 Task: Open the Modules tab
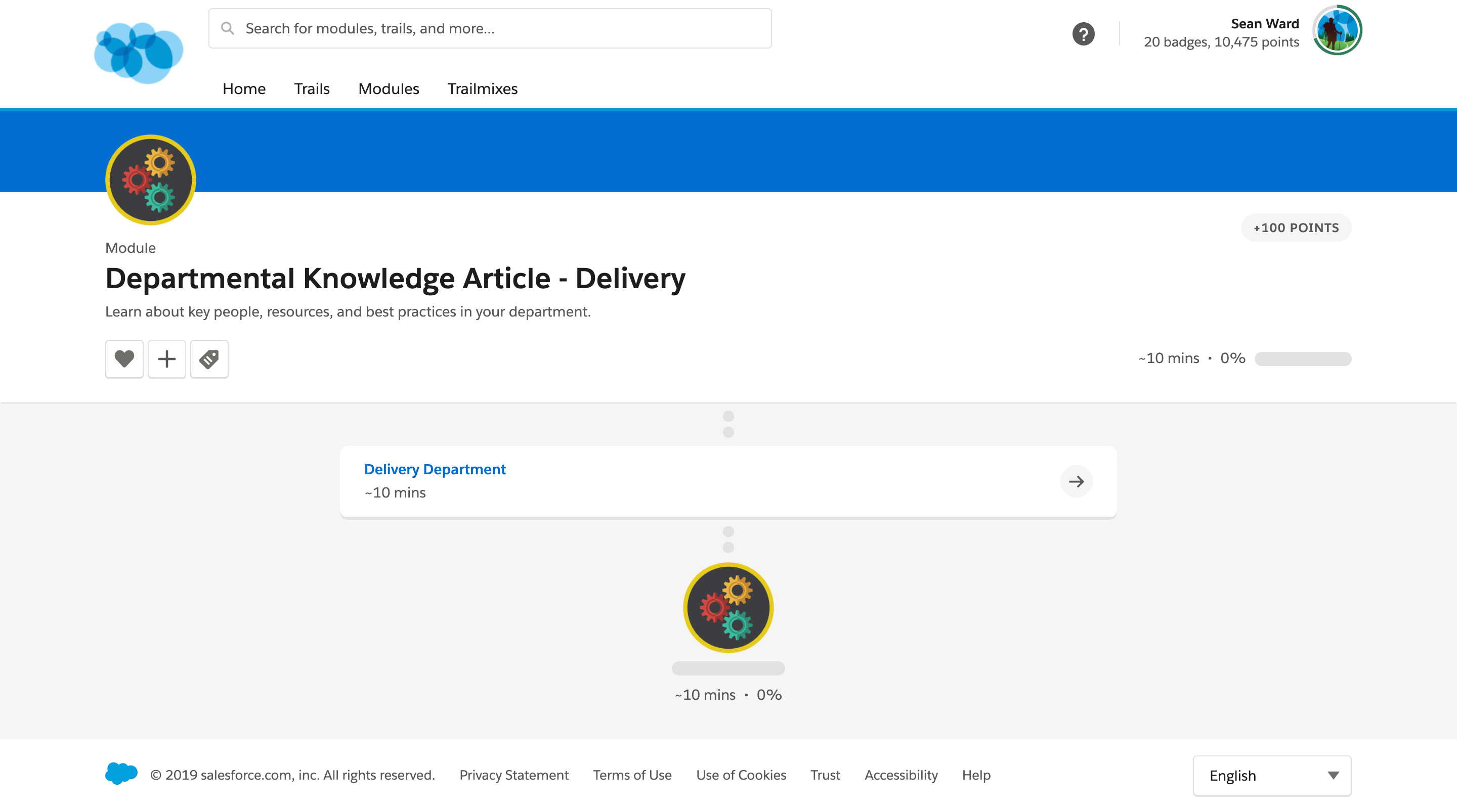[x=389, y=89]
